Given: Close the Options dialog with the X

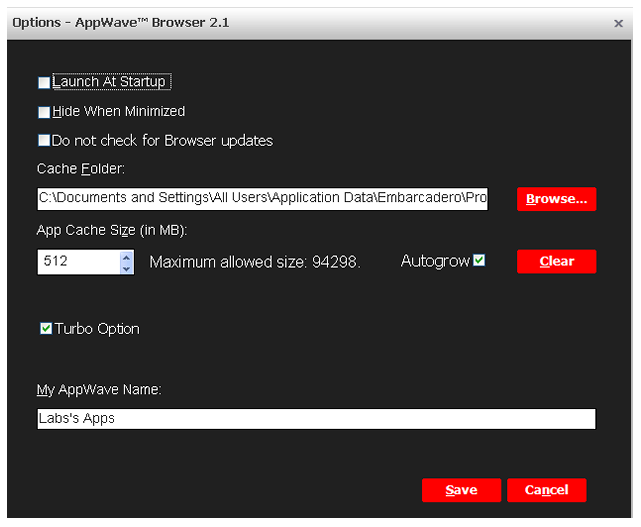Looking at the screenshot, I should [618, 24].
